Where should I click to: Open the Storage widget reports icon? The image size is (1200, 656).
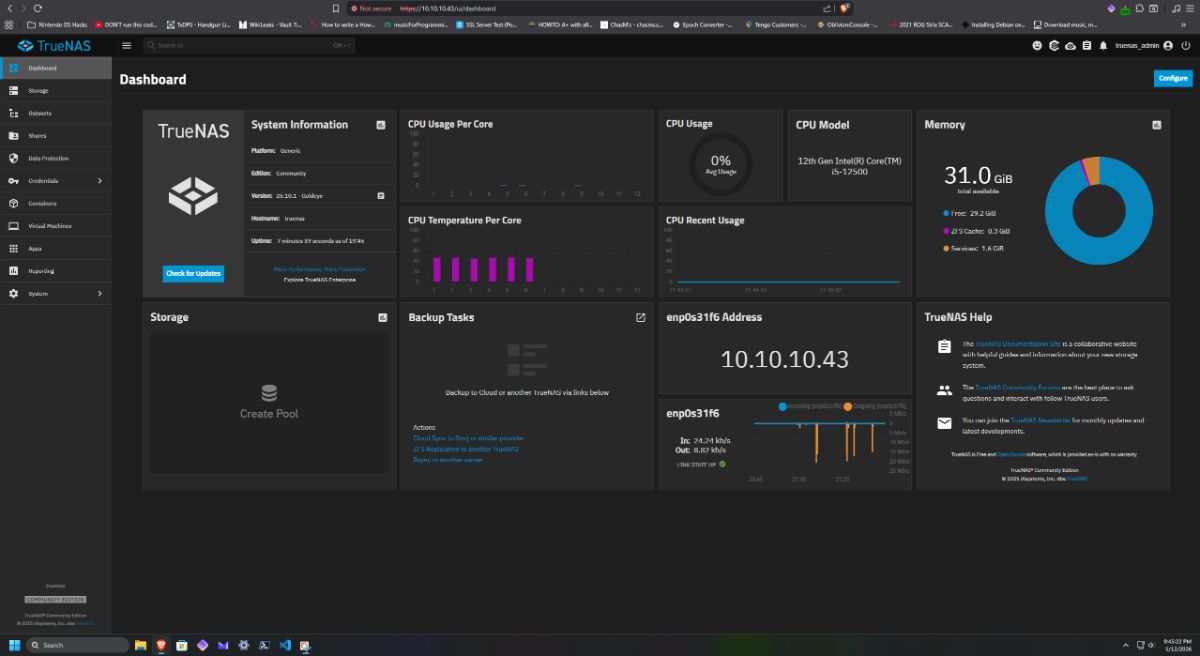382,317
